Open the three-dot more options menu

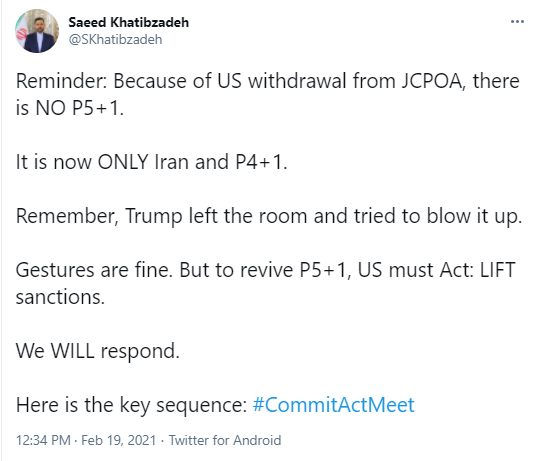[x=517, y=22]
